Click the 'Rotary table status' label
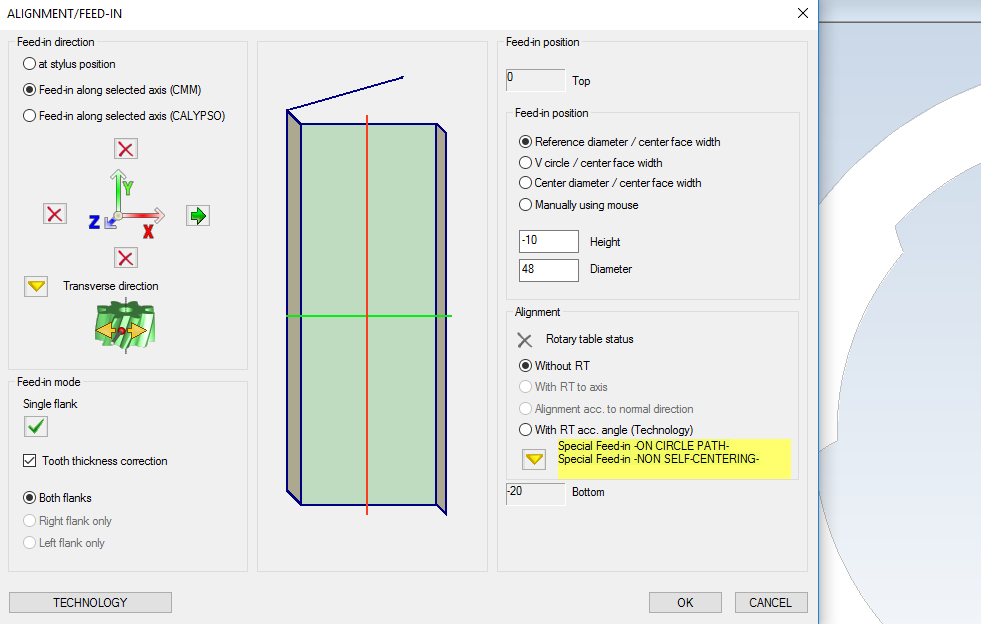This screenshot has height=624, width=981. (x=589, y=339)
